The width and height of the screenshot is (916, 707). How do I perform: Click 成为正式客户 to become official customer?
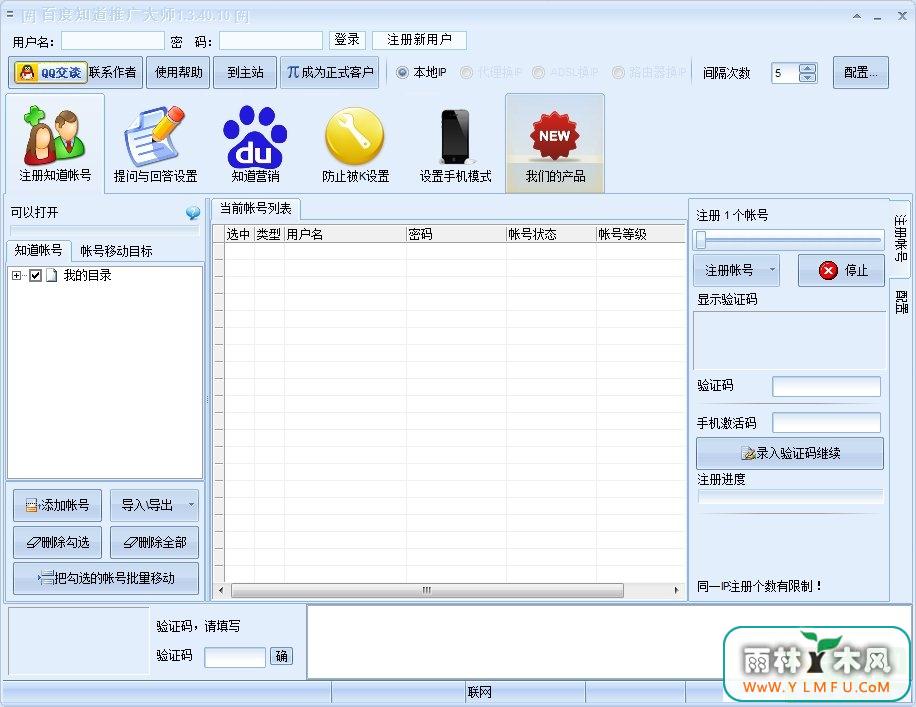coord(329,72)
